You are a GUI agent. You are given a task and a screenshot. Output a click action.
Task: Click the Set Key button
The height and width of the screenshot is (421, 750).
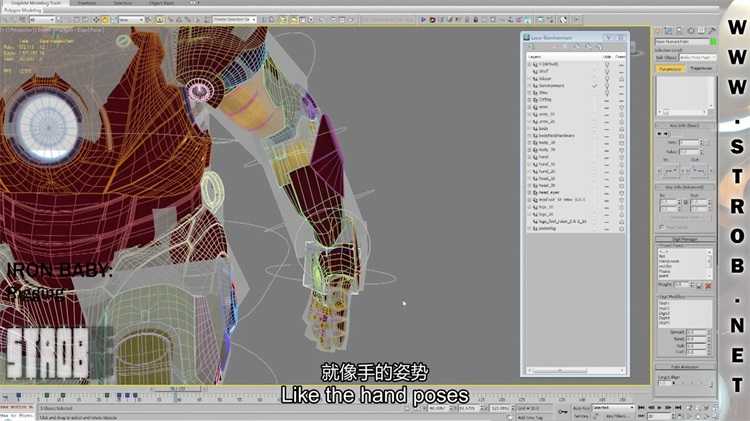(x=581, y=416)
